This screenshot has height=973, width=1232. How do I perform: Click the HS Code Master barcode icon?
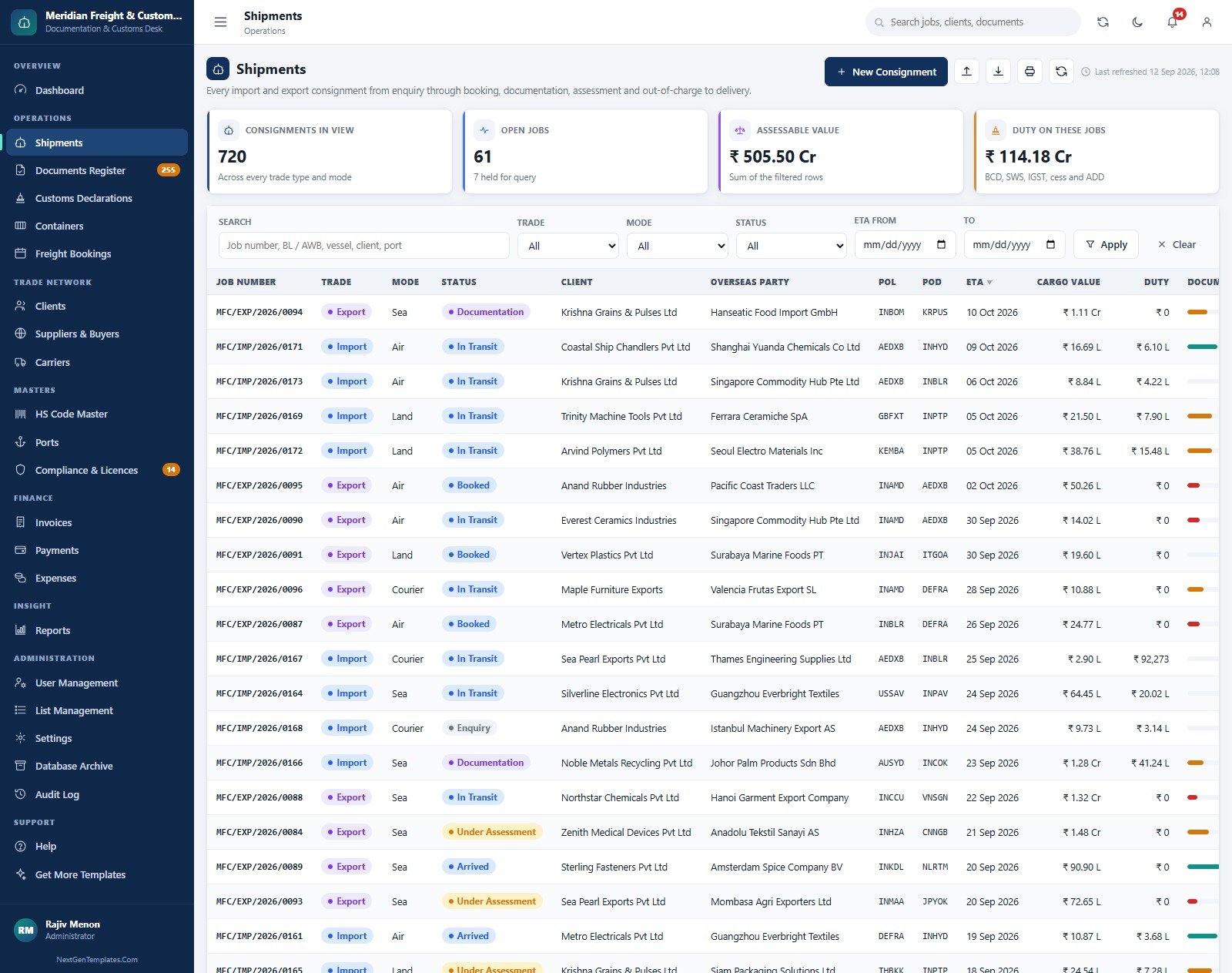[x=21, y=414]
